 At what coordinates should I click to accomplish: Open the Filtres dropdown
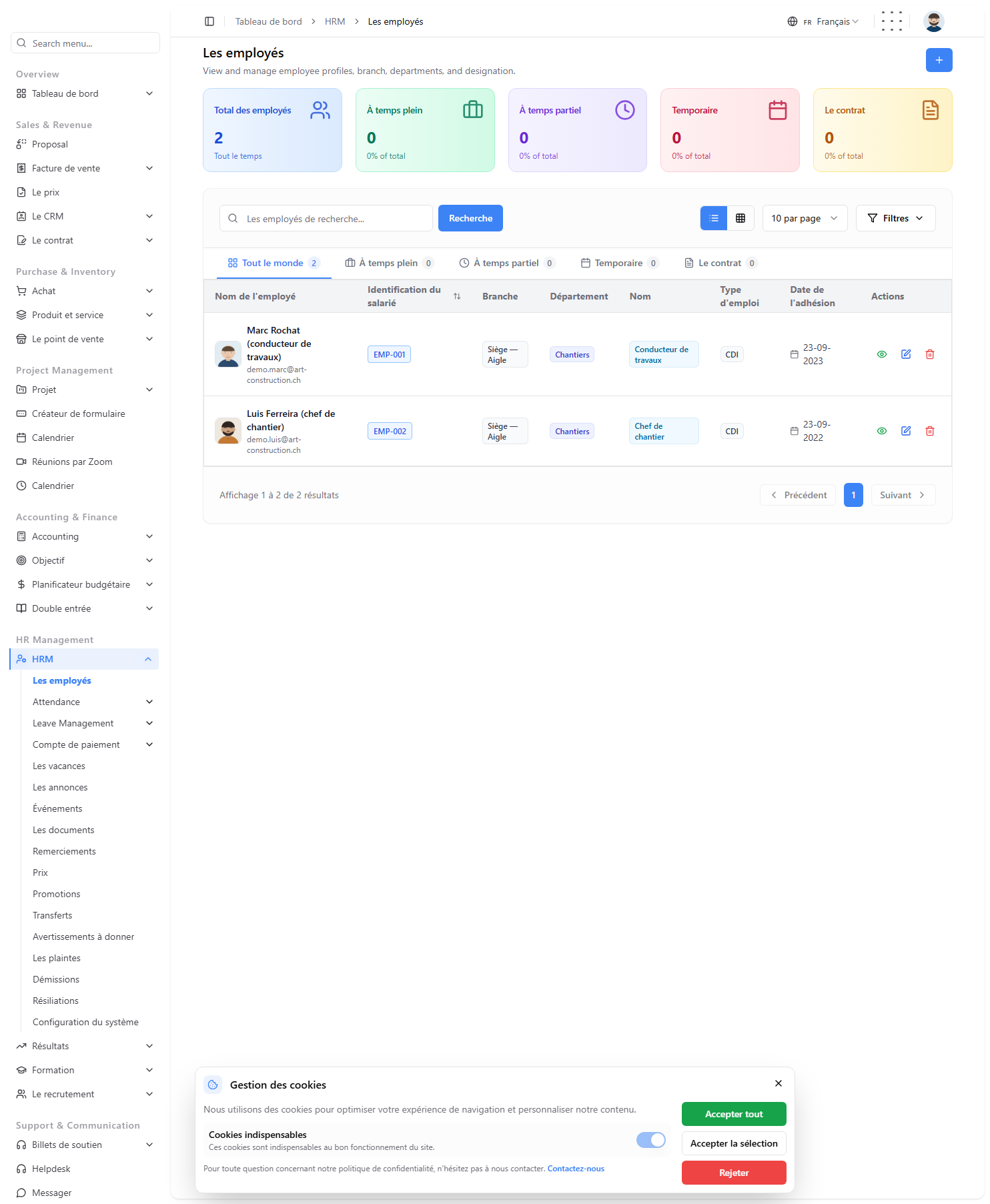pyautogui.click(x=895, y=218)
